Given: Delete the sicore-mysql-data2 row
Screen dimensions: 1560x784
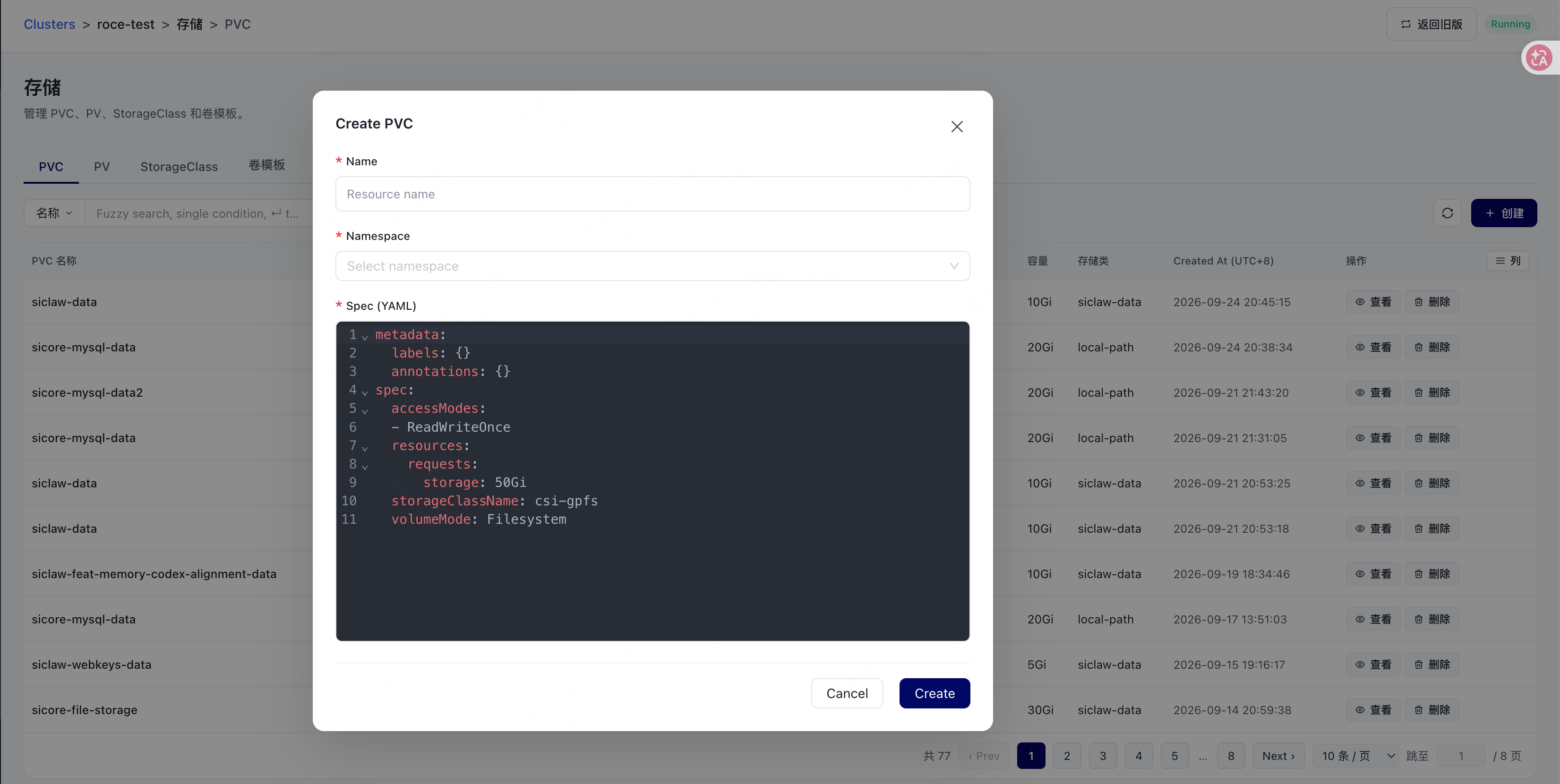Looking at the screenshot, I should coord(1431,392).
